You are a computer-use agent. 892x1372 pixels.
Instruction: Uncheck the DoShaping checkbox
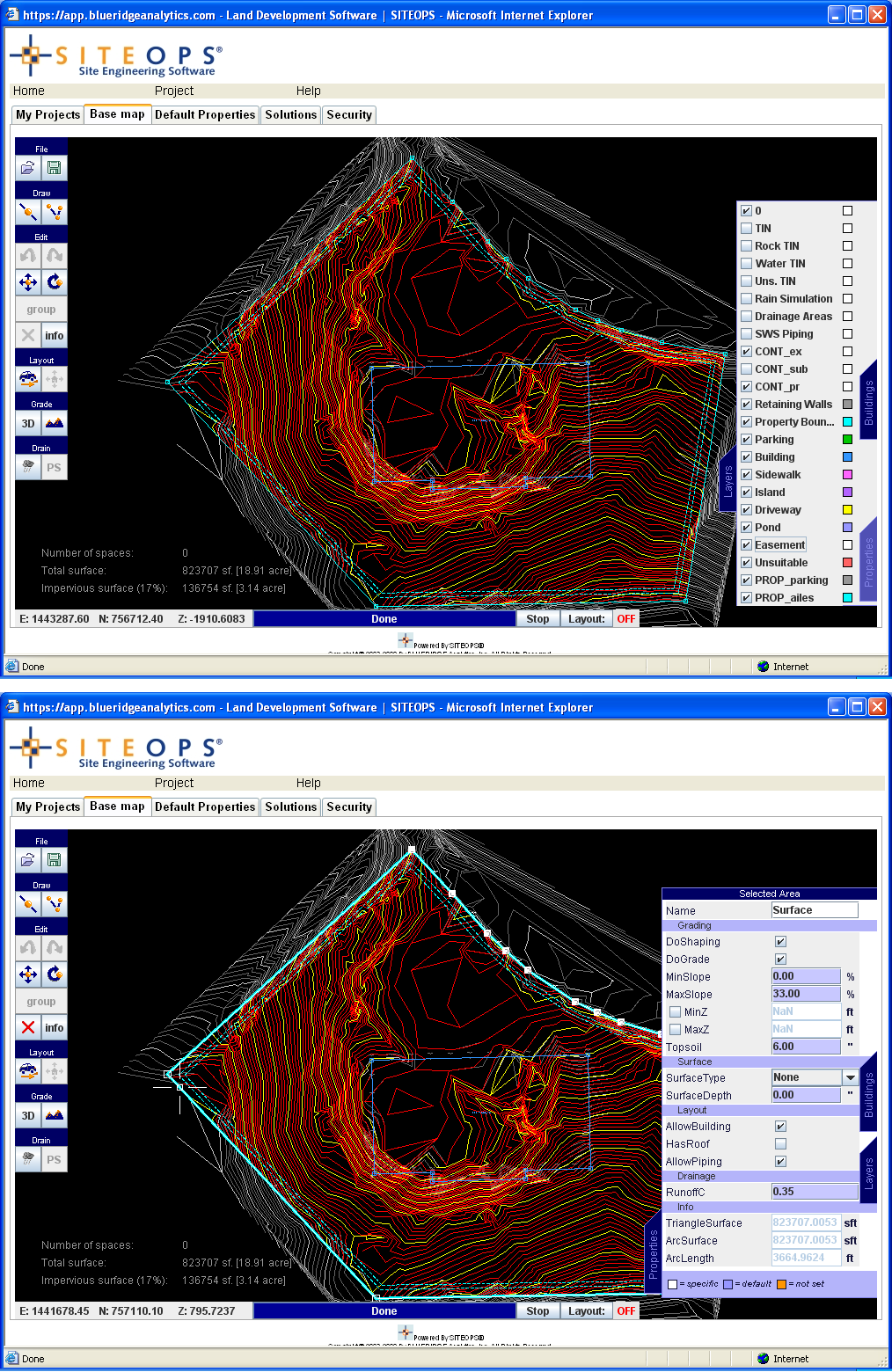pyautogui.click(x=780, y=942)
